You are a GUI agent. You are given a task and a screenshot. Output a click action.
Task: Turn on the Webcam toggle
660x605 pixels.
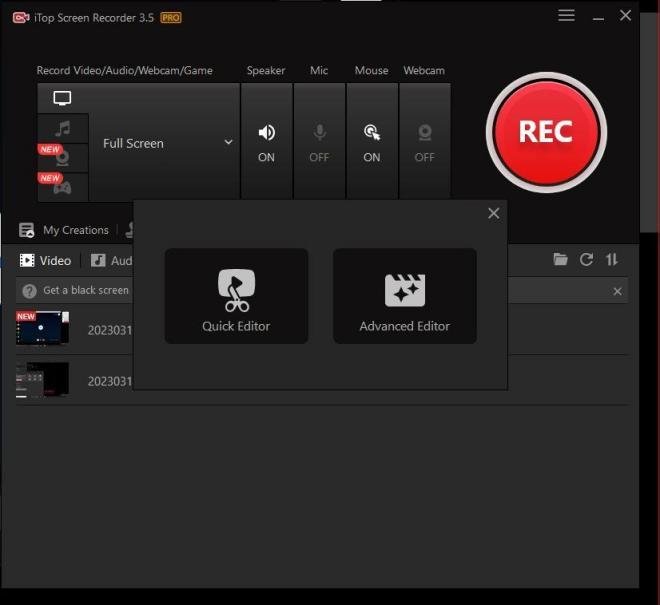425,142
